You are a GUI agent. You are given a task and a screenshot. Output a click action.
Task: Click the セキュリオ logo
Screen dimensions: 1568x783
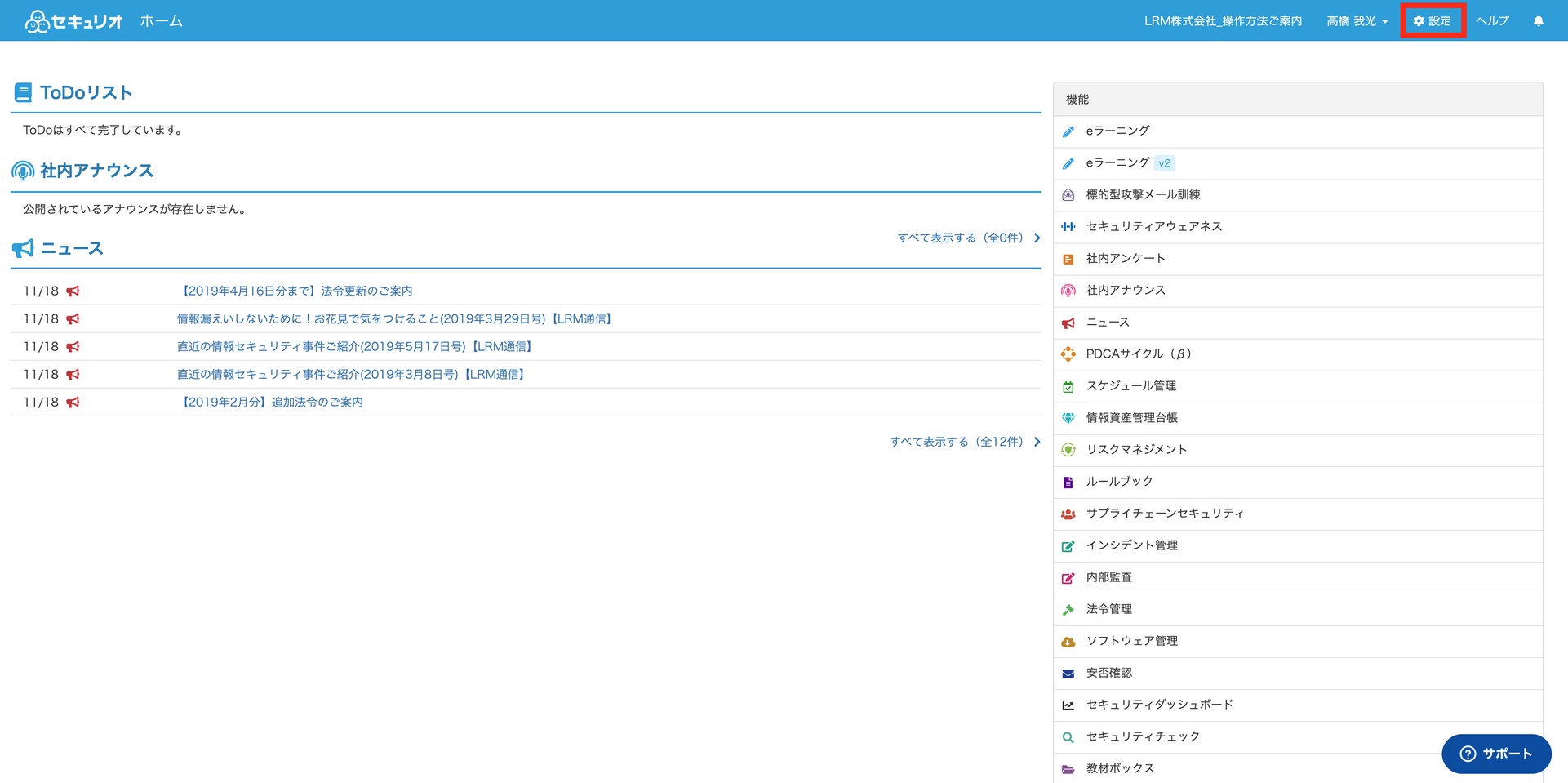pos(73,21)
